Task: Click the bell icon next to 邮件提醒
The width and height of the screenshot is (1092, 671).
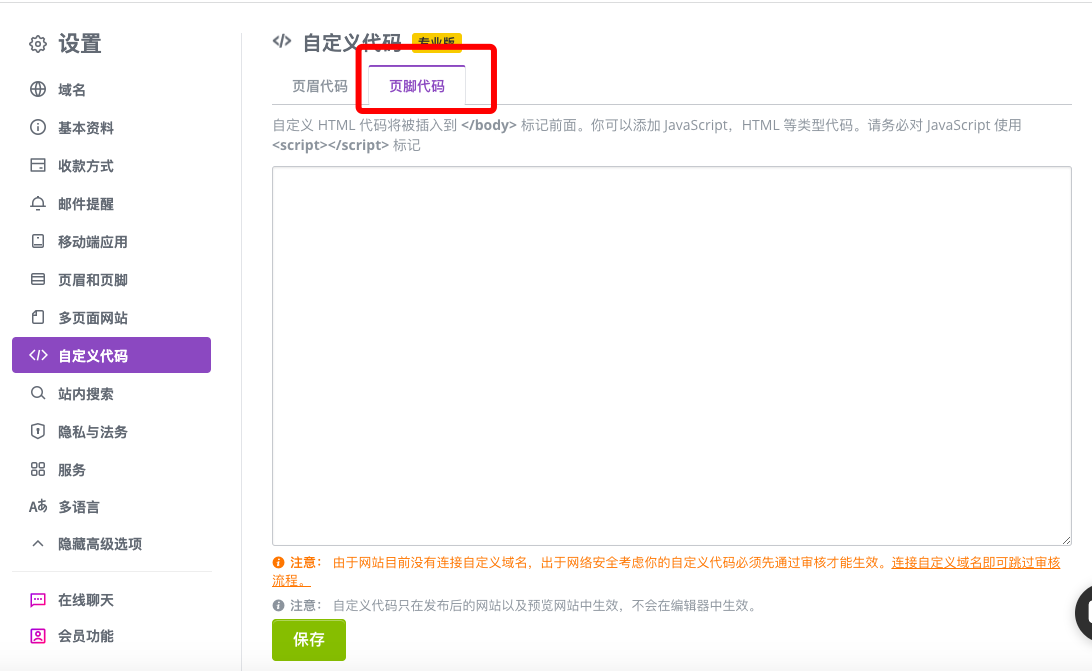Action: 38,203
